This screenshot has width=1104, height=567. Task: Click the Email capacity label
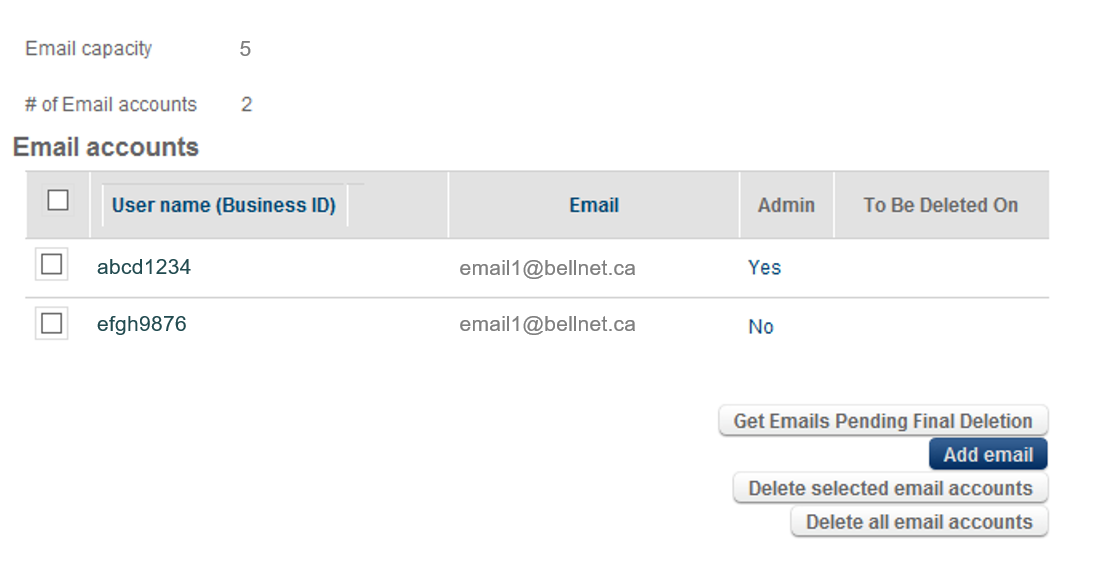click(x=88, y=48)
